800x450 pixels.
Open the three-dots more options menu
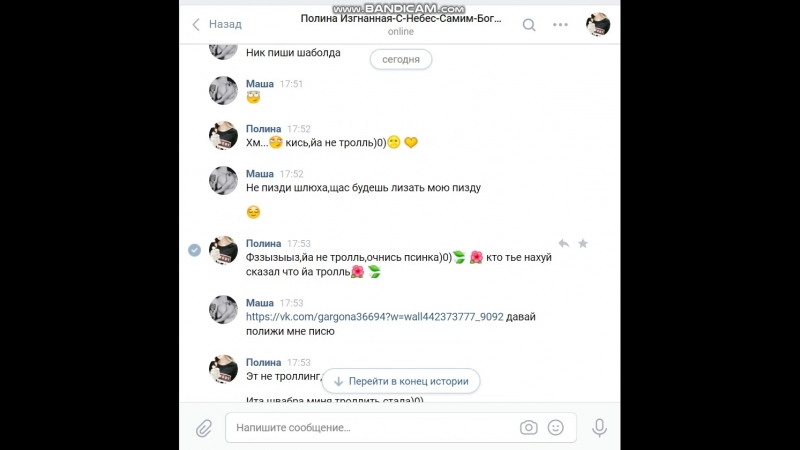(560, 24)
